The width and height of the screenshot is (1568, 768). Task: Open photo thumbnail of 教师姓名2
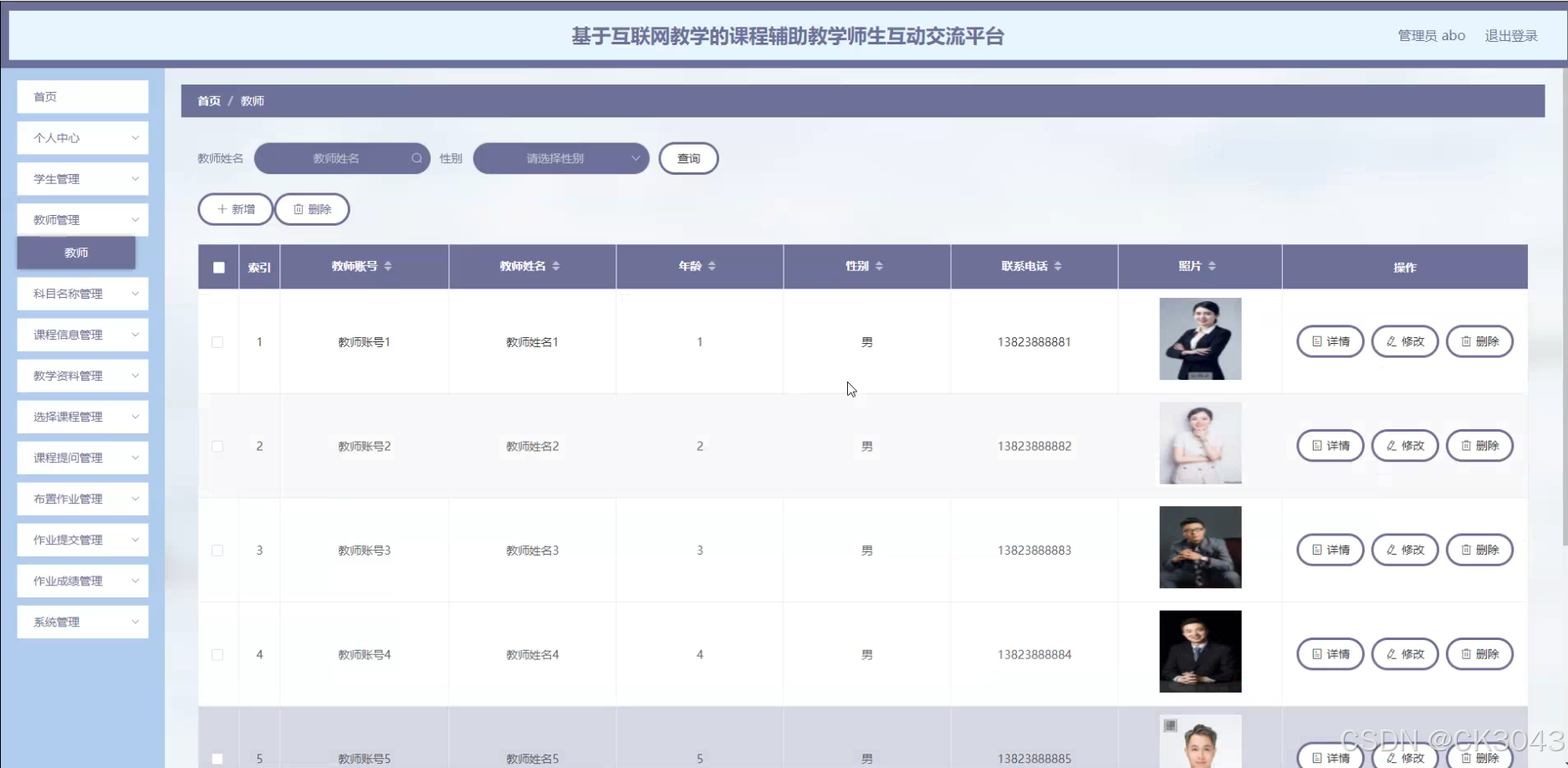(1200, 443)
